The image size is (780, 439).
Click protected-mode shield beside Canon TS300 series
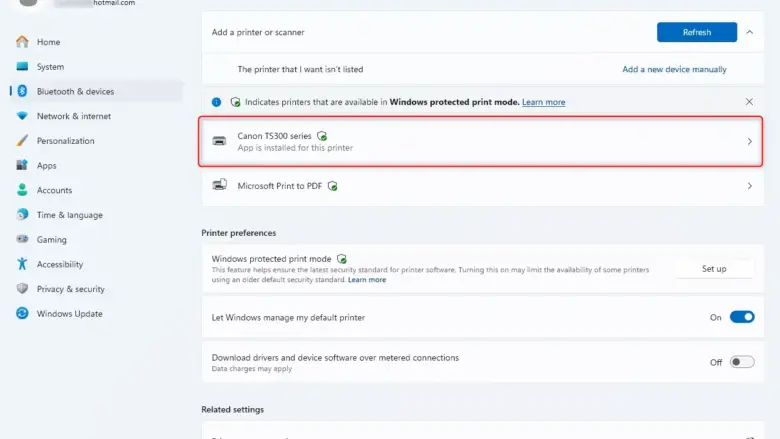[322, 136]
